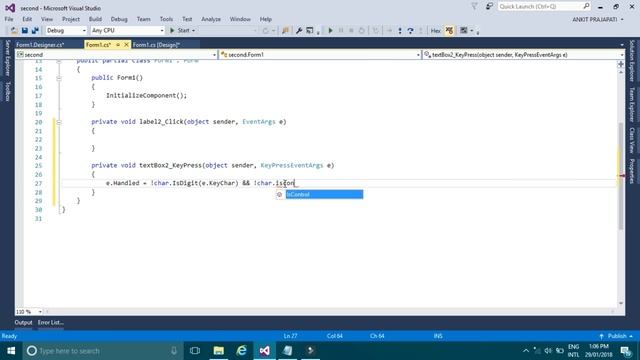This screenshot has height=360, width=640.
Task: Open the Toolbox side panel
Action: coord(7,91)
